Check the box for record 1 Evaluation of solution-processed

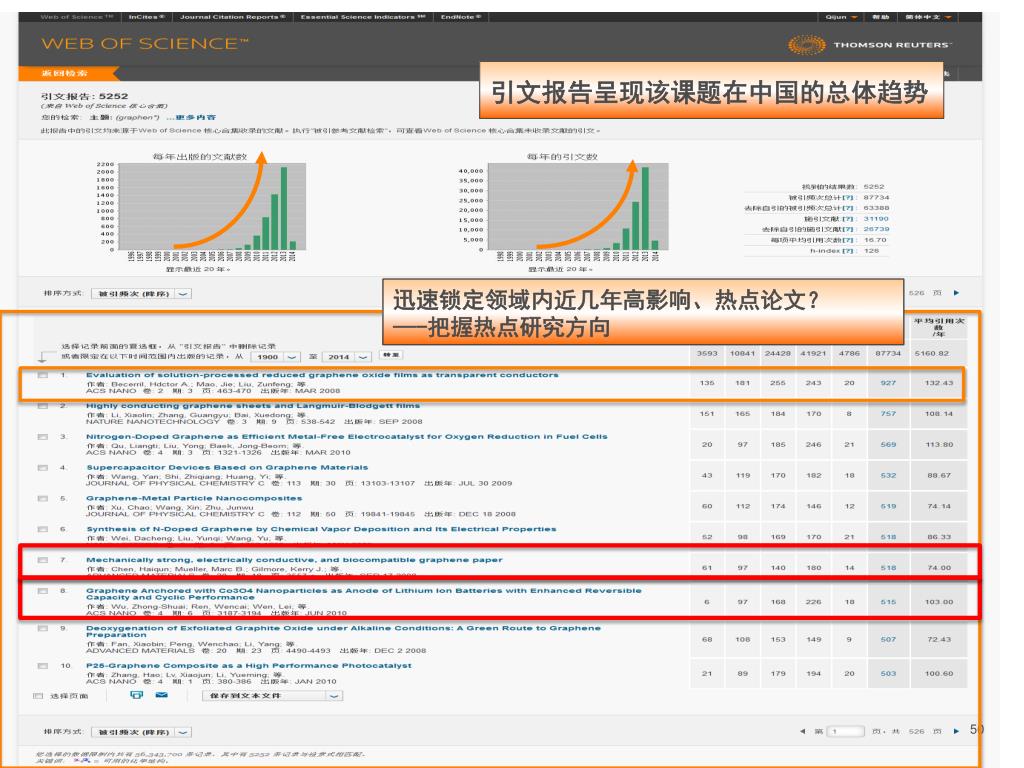point(43,376)
